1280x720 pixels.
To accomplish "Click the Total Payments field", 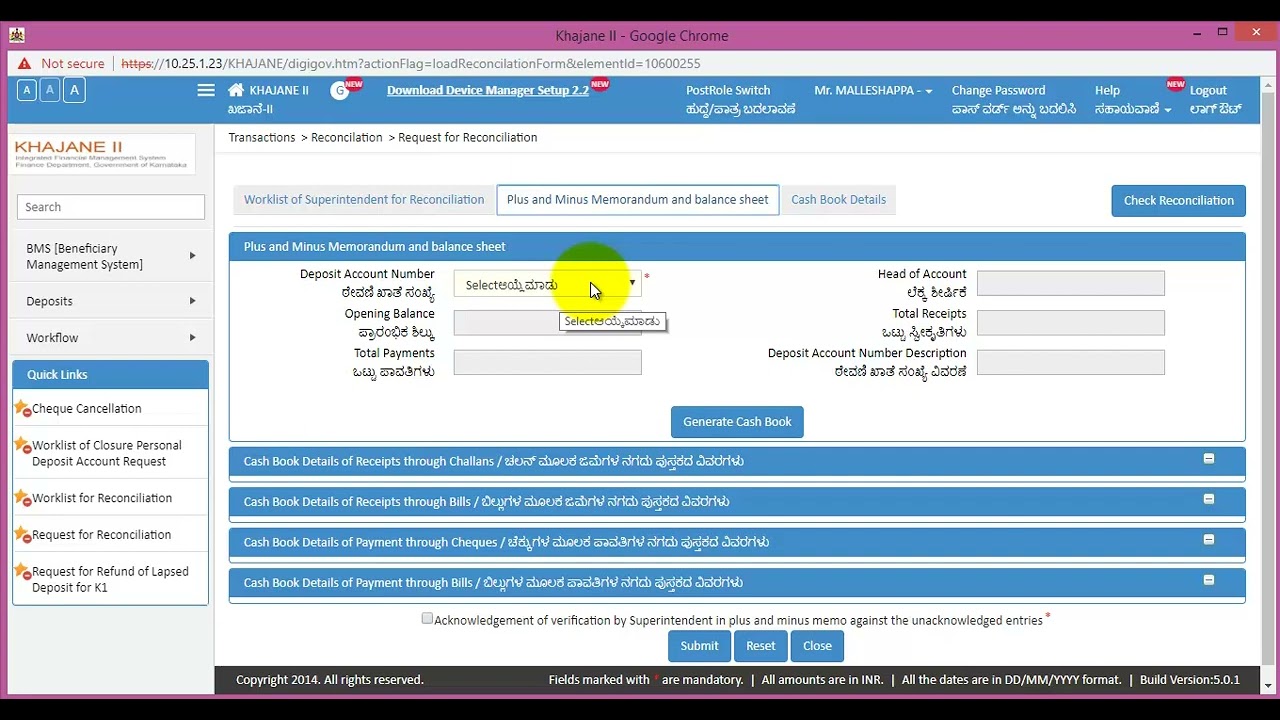I will (x=547, y=362).
